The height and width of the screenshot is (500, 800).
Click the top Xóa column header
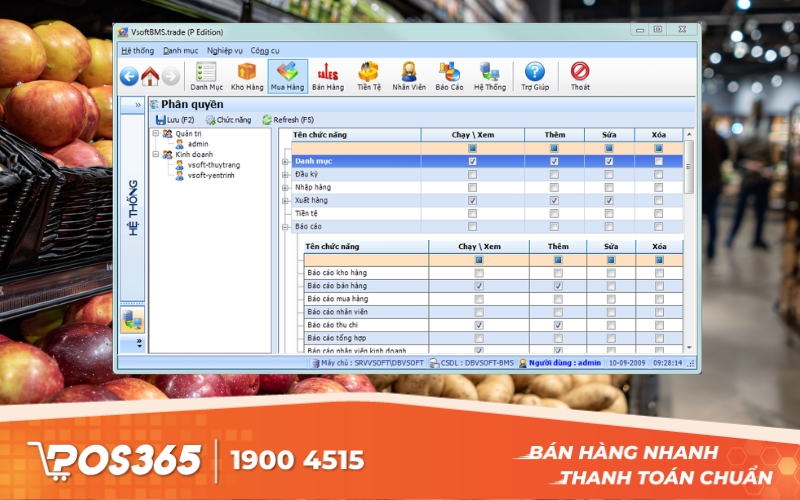point(659,135)
